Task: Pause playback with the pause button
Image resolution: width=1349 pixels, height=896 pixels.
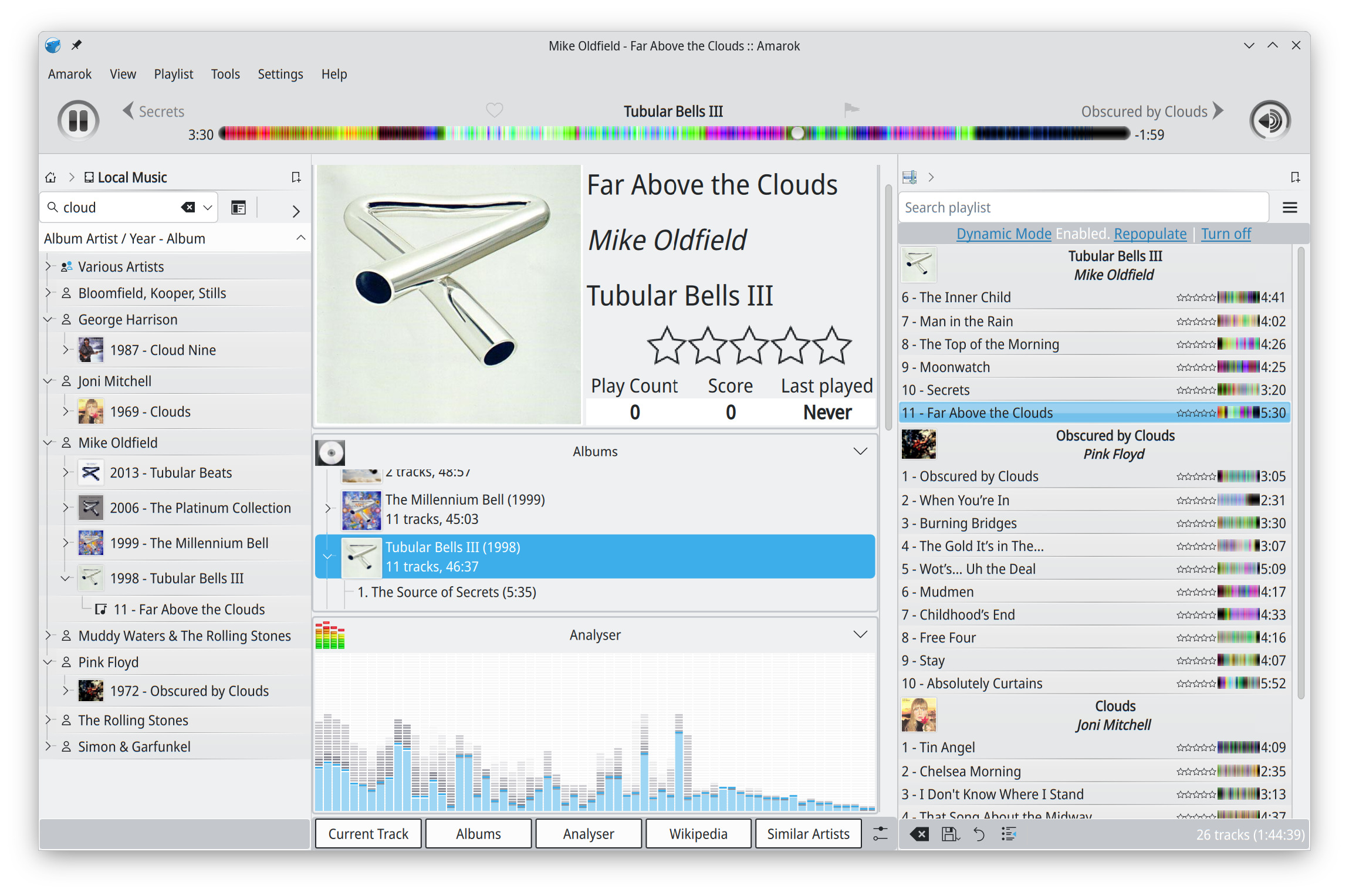Action: (78, 121)
